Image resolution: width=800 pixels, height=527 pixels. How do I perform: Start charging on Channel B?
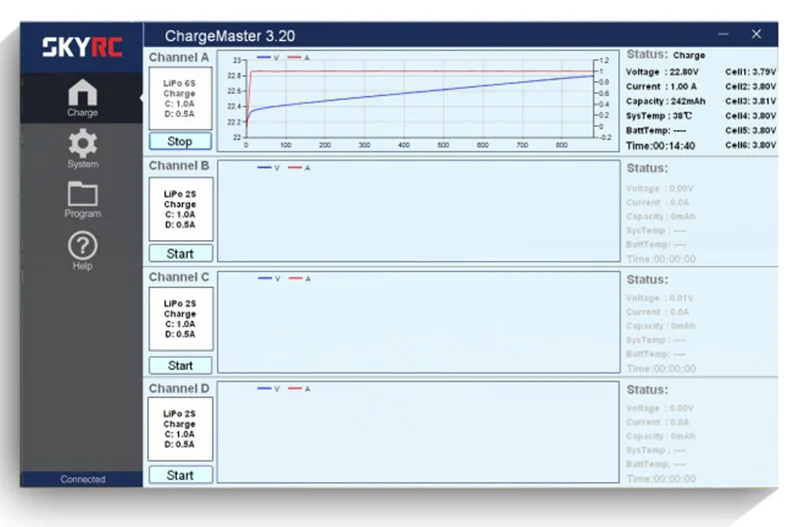pos(181,254)
